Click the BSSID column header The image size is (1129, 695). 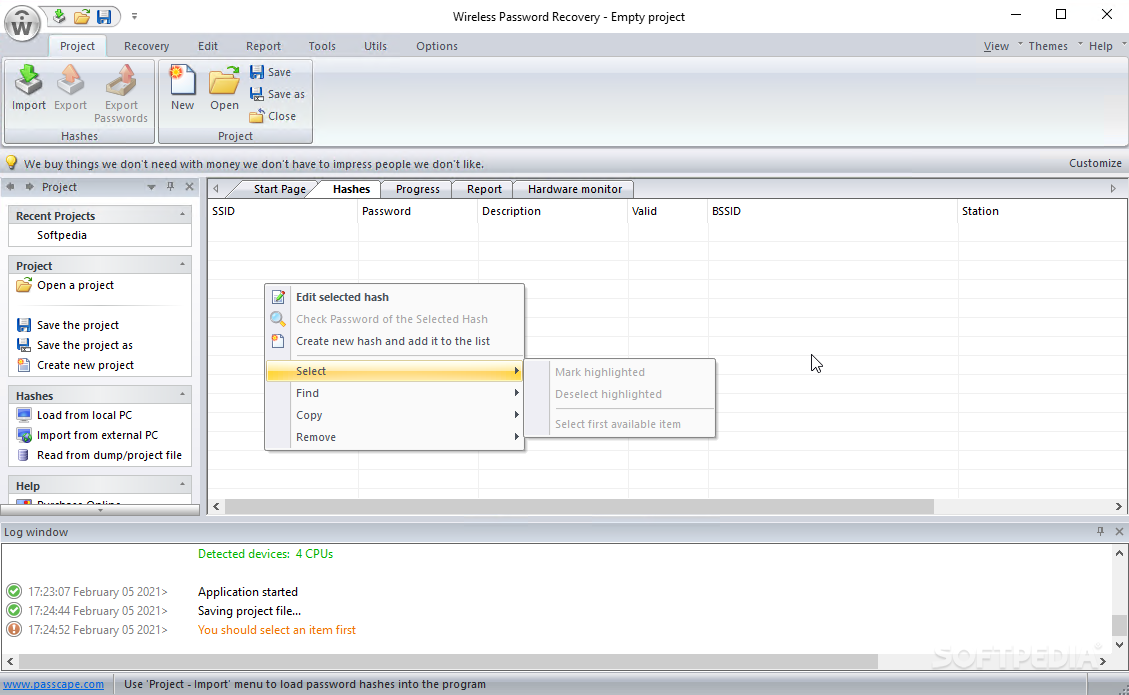click(833, 211)
